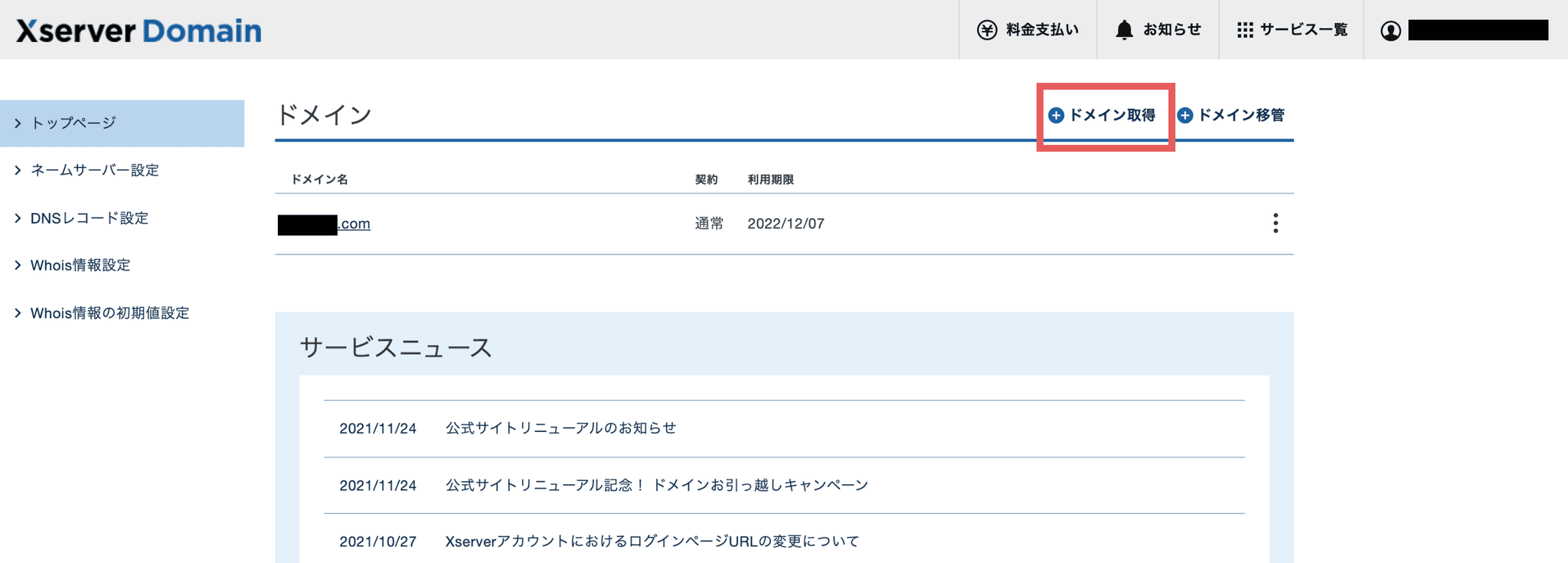Screen dimensions: 1568x563
Task: Click expiry date 2022/12/07
Action: coord(786,224)
